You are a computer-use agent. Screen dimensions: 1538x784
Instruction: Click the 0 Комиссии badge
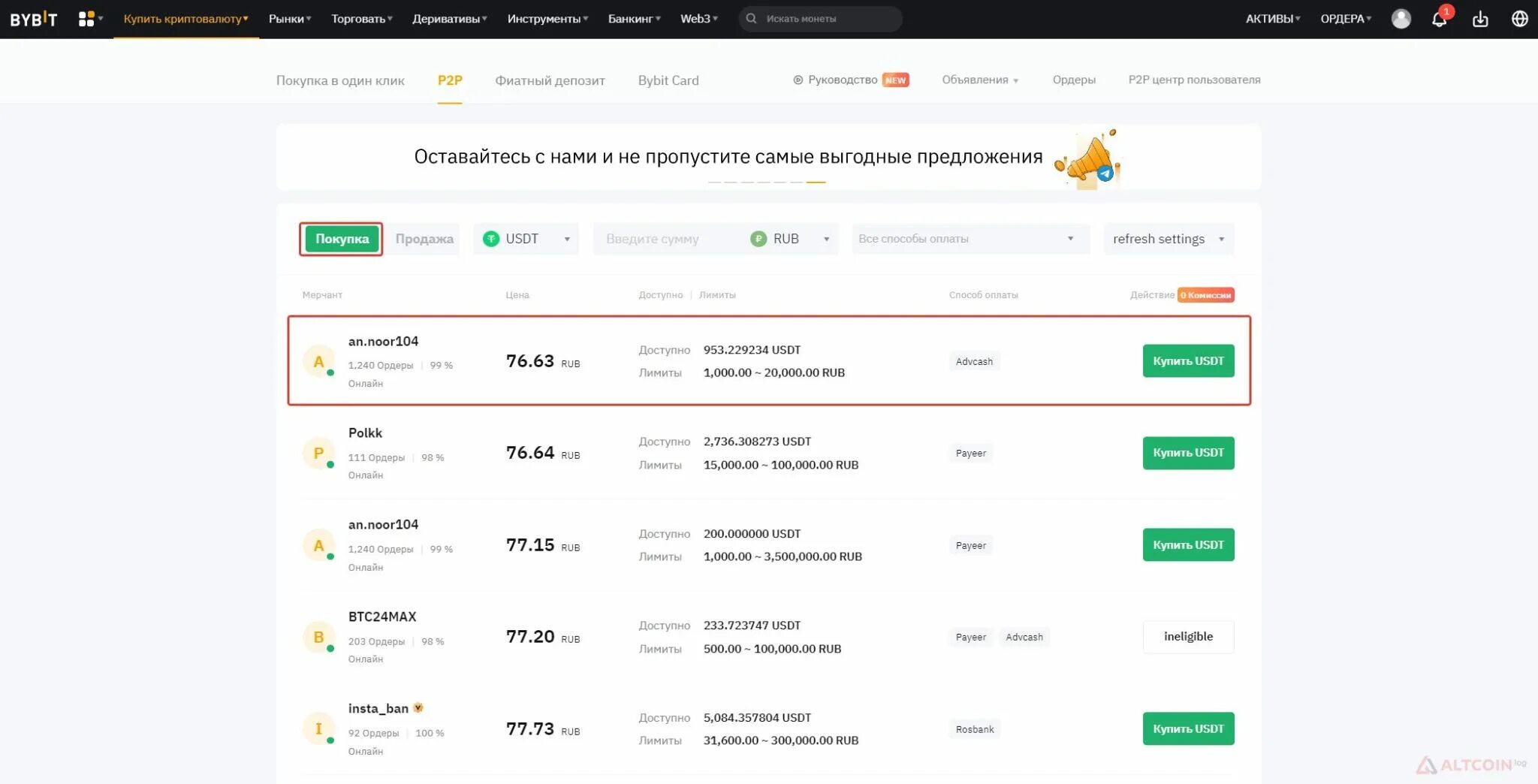[x=1205, y=295]
